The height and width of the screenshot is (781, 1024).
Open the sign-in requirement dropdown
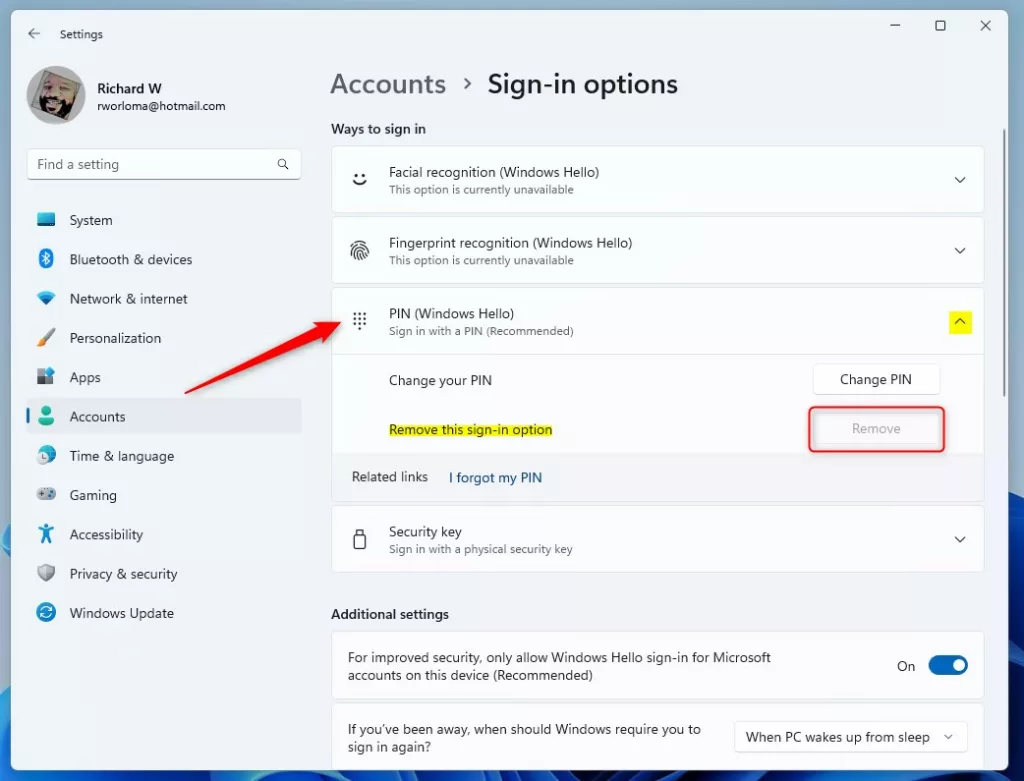pyautogui.click(x=849, y=737)
